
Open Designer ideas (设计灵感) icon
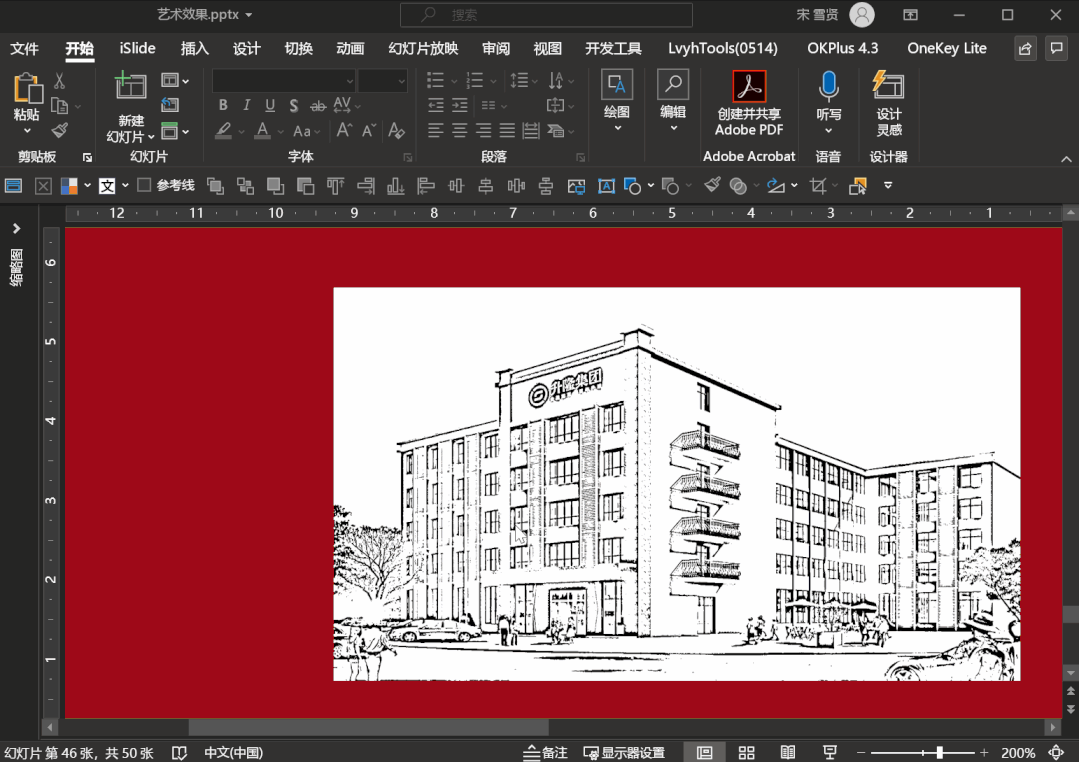tap(888, 86)
